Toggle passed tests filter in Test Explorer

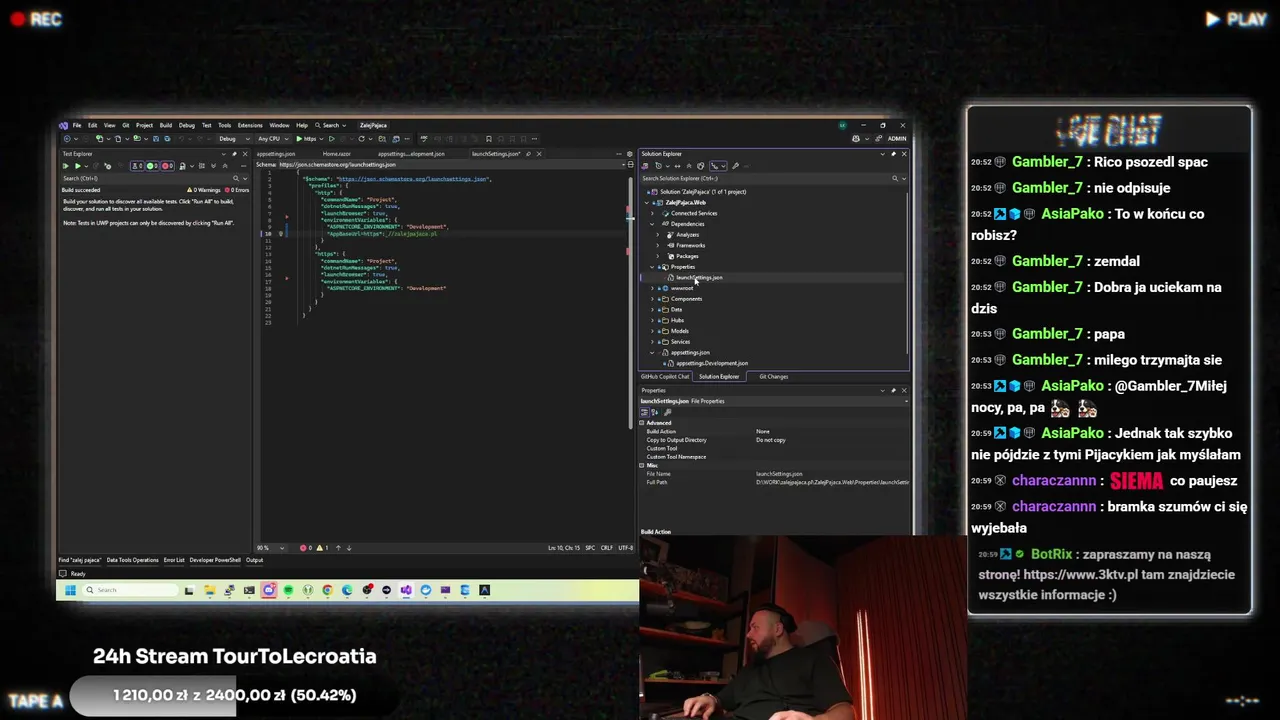pos(153,166)
